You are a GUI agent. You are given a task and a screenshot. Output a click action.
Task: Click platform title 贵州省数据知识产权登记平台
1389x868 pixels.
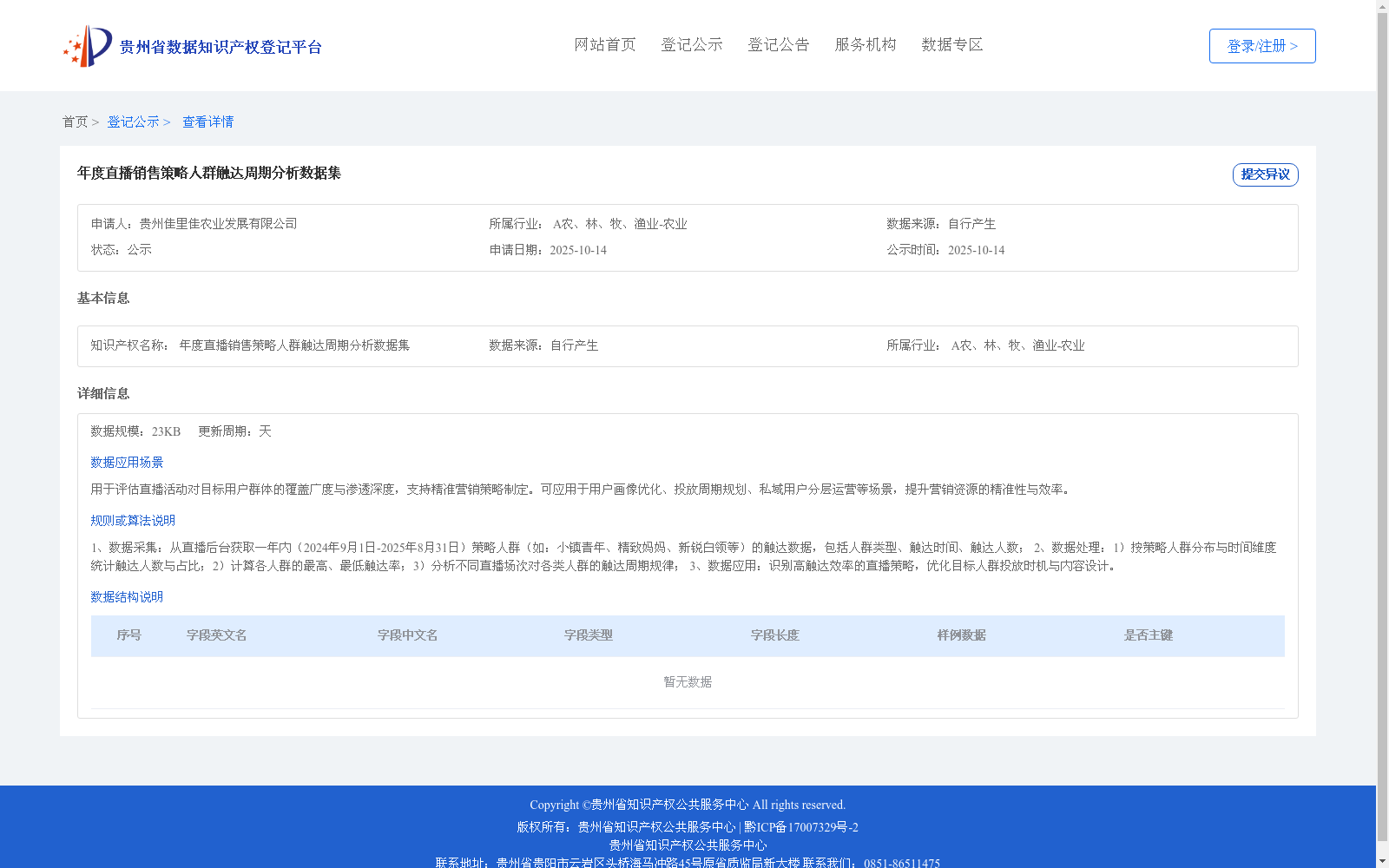point(221,47)
